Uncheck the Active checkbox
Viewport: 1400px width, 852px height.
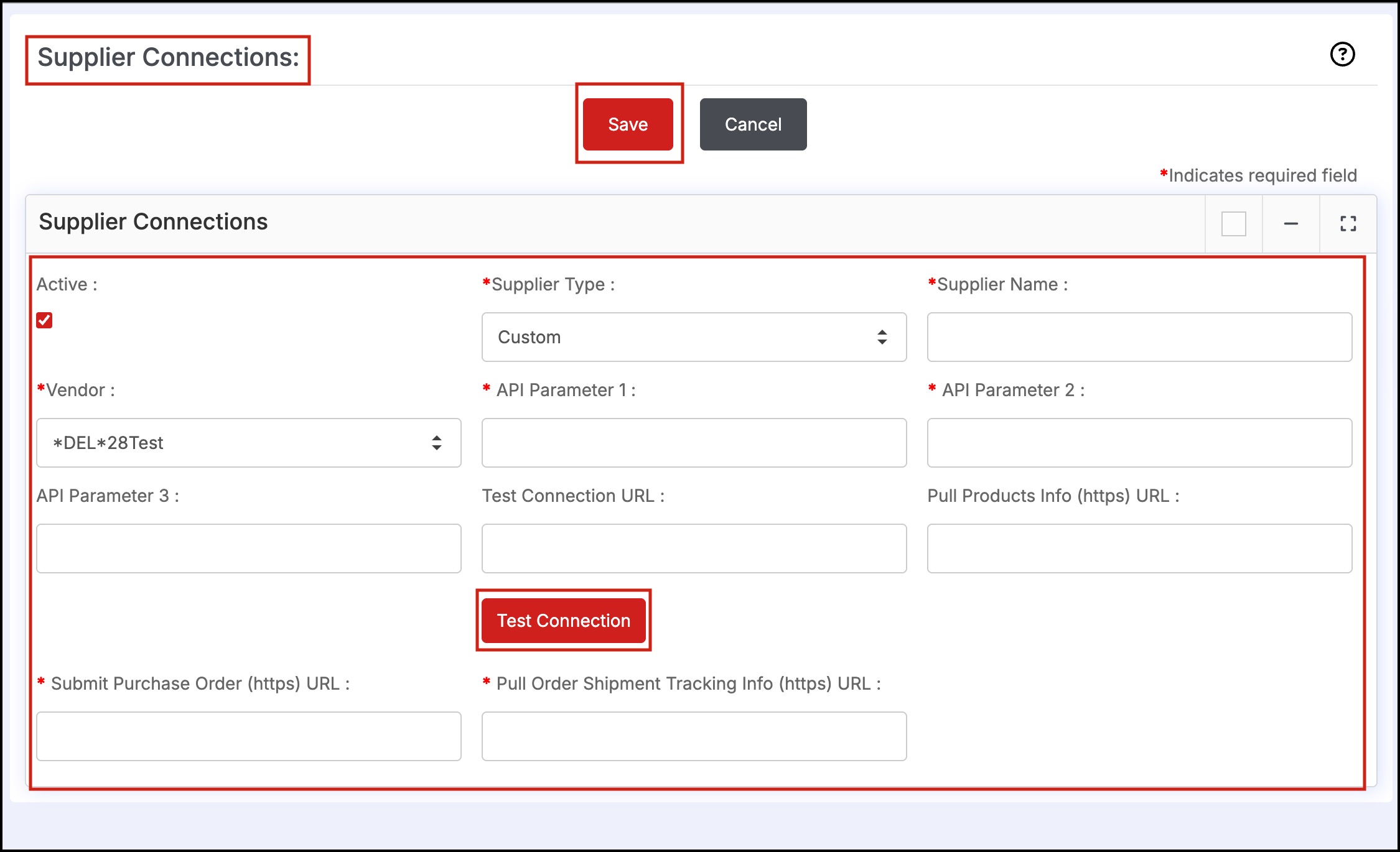click(x=44, y=320)
